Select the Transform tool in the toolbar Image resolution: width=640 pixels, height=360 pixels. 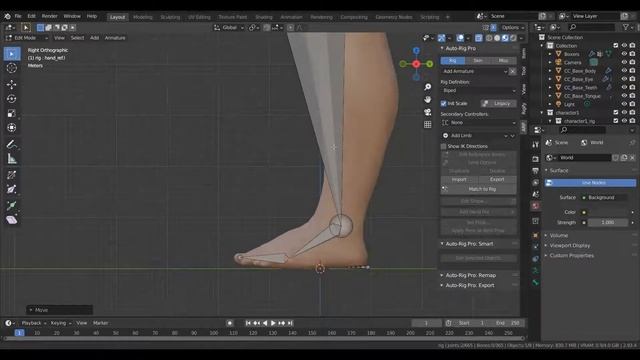tap(11, 128)
